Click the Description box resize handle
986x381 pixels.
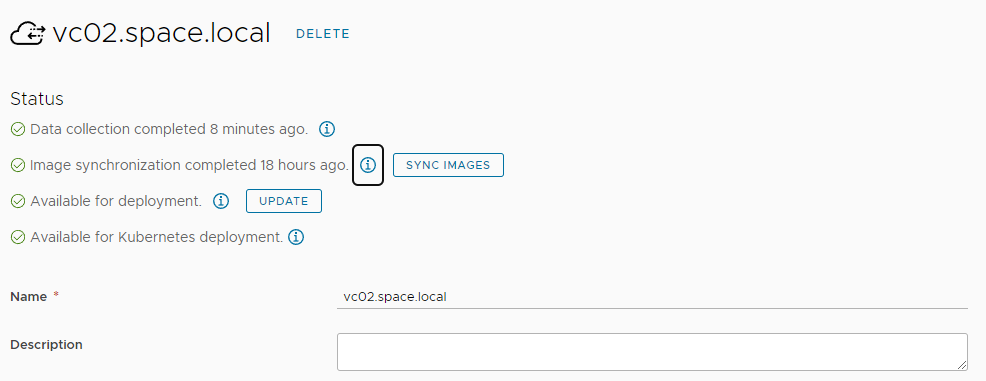962,365
